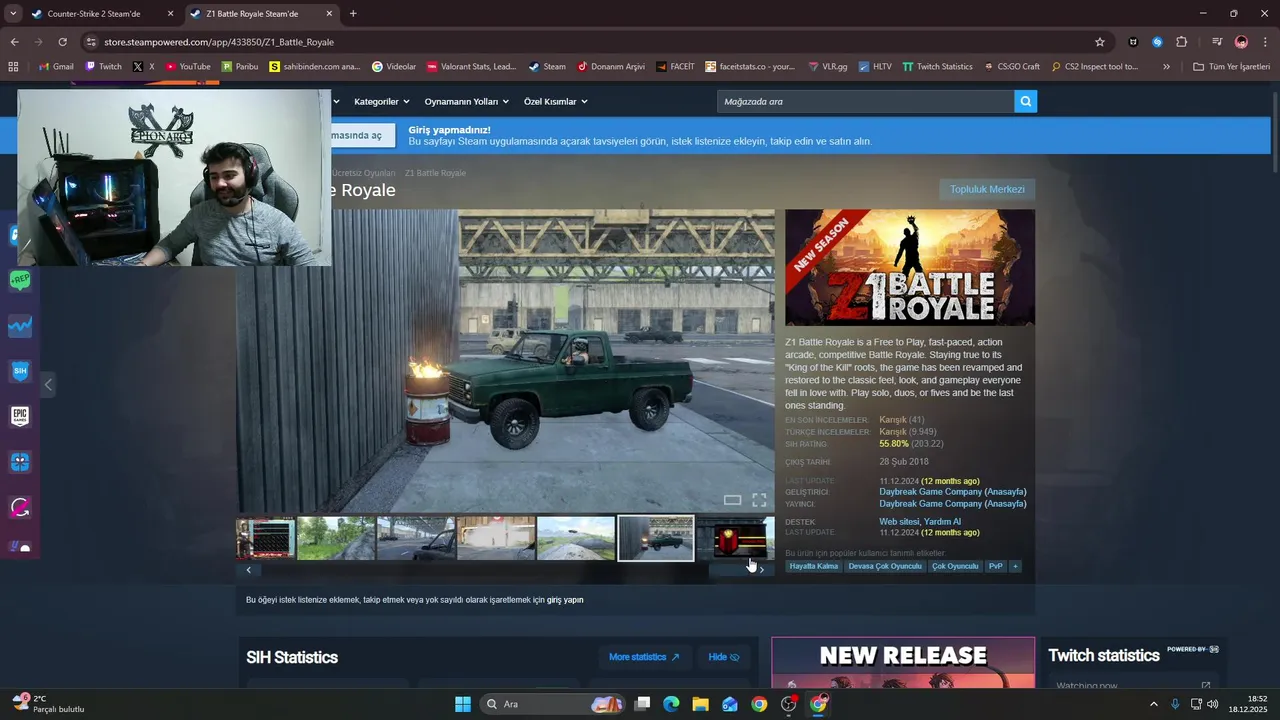This screenshot has height=720, width=1280.
Task: Select the fourth bright room thumbnail
Action: (x=496, y=538)
